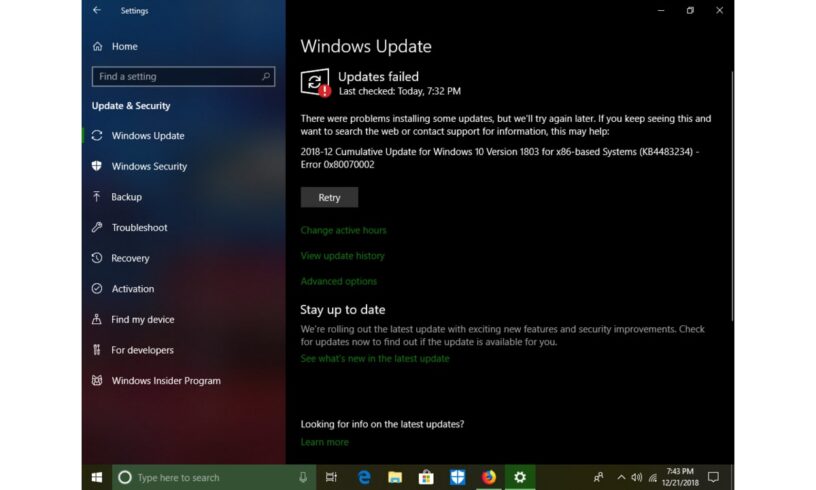Open Microsoft Store from the taskbar

(426, 478)
